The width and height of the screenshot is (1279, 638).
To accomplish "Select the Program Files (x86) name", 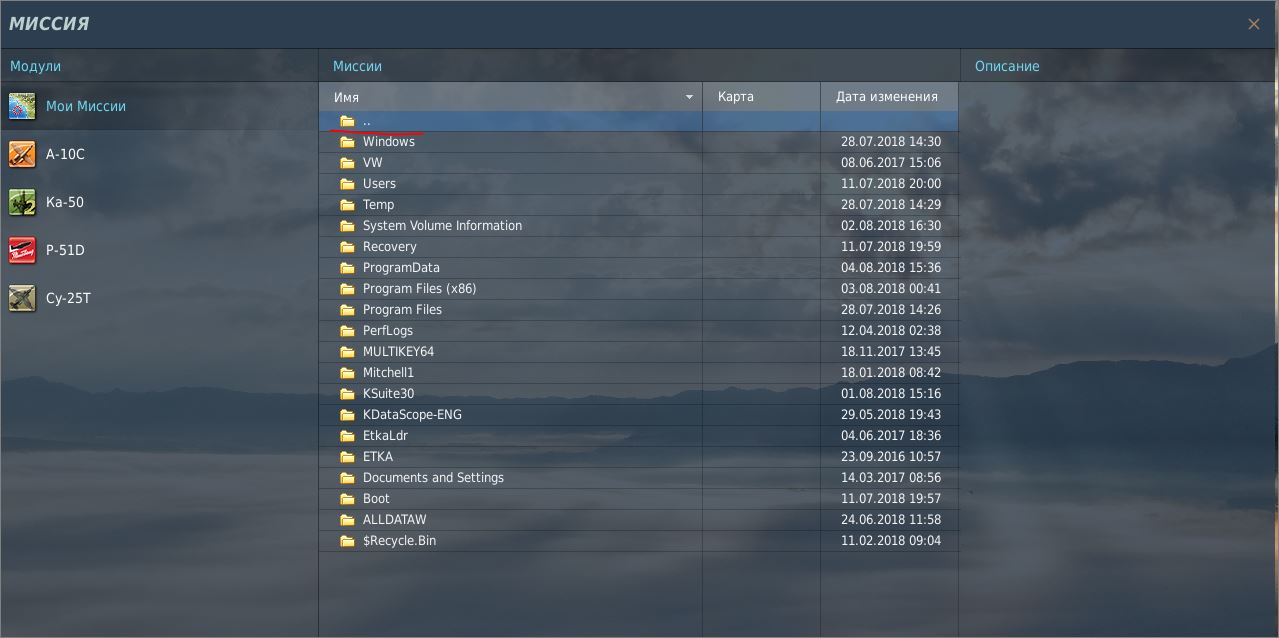I will click(420, 289).
